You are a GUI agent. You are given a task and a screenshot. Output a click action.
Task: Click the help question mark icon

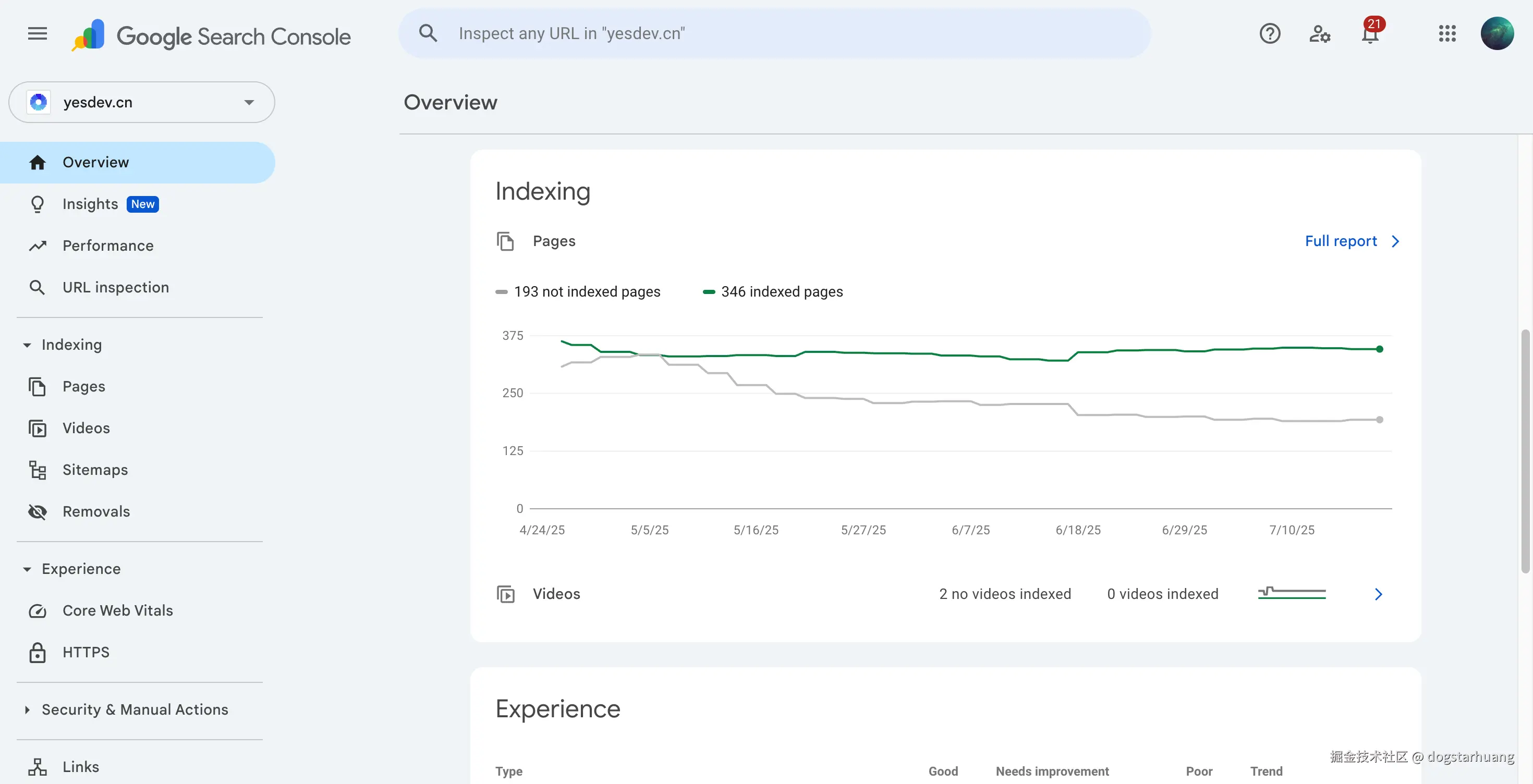[1269, 34]
